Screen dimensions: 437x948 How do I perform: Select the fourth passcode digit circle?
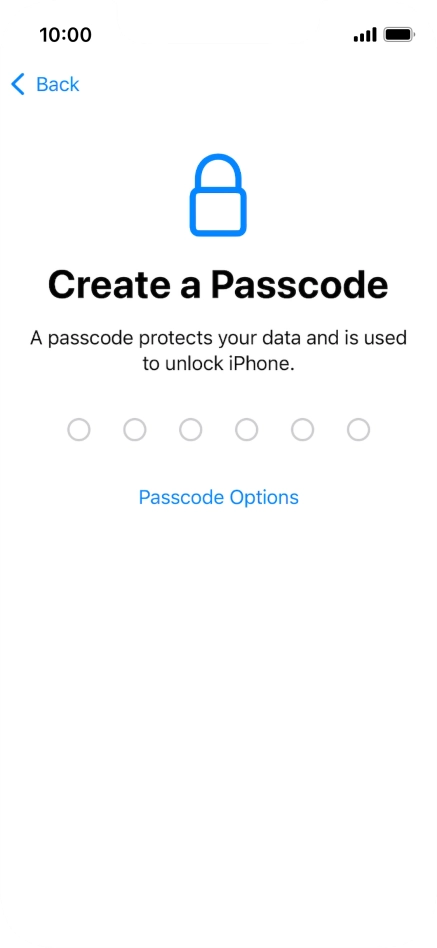[247, 430]
